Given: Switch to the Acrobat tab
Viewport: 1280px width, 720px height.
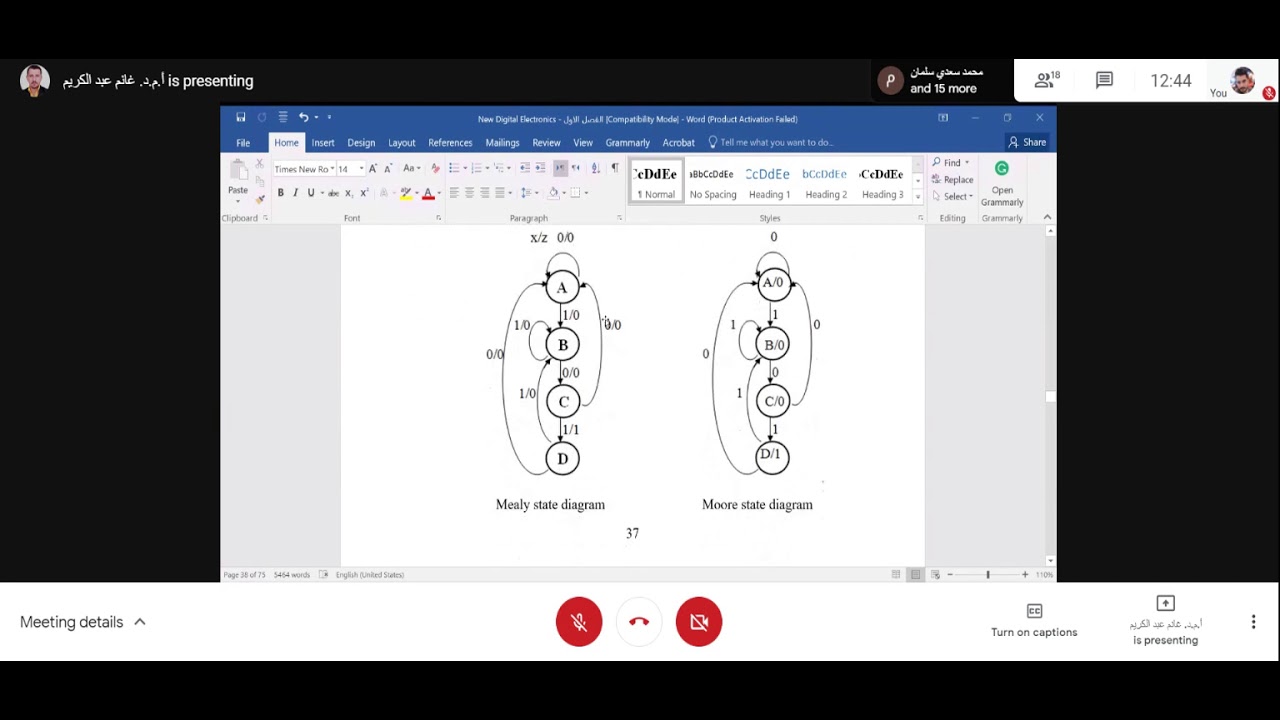Looking at the screenshot, I should pyautogui.click(x=678, y=143).
